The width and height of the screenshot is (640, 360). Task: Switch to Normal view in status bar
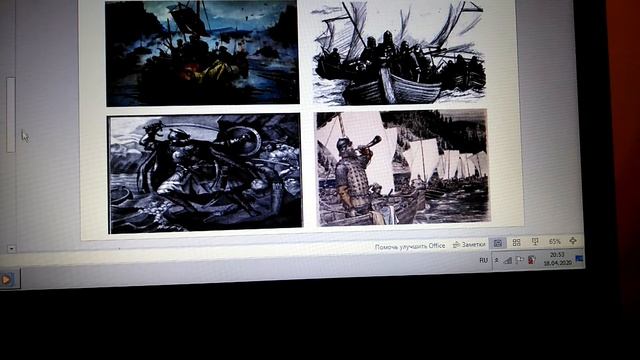coord(498,243)
